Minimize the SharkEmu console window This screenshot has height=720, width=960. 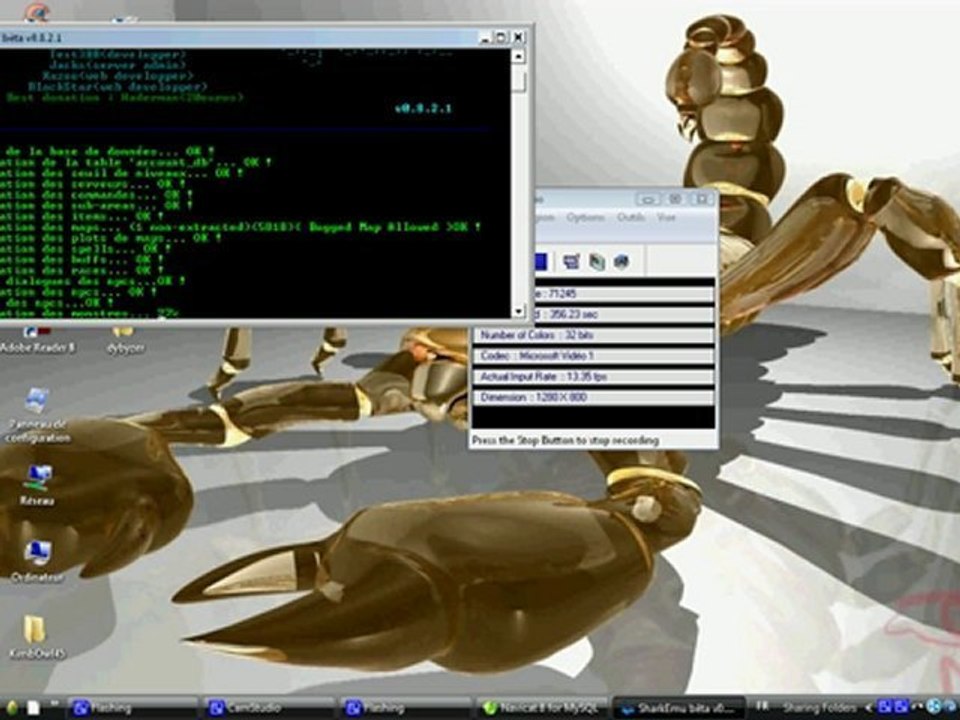(x=485, y=37)
